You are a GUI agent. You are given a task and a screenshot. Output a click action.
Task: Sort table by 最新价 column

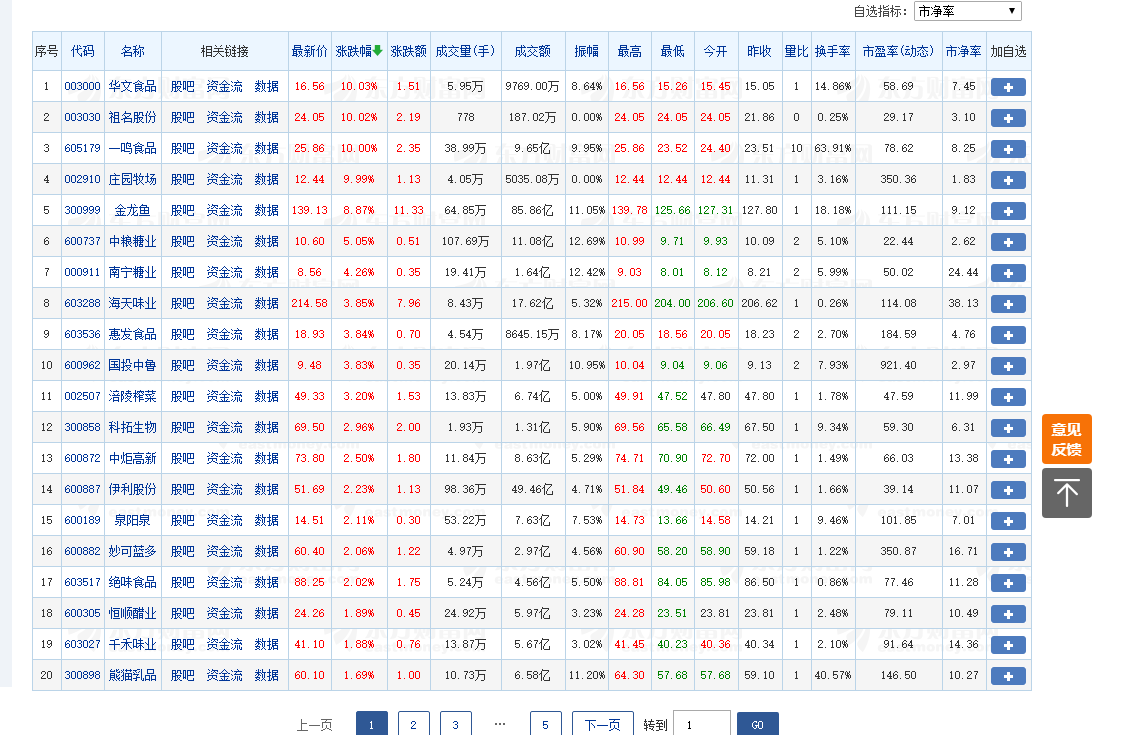(x=310, y=51)
